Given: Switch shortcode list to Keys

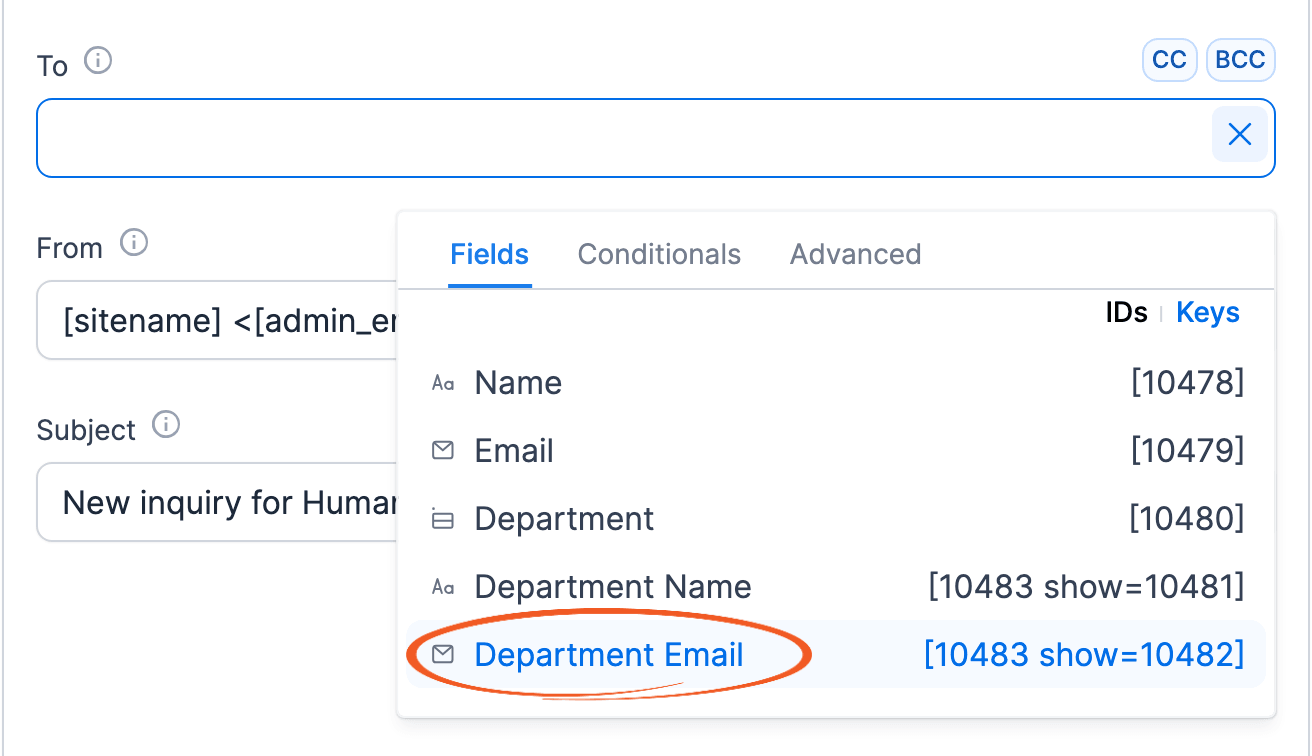Looking at the screenshot, I should (x=1208, y=313).
